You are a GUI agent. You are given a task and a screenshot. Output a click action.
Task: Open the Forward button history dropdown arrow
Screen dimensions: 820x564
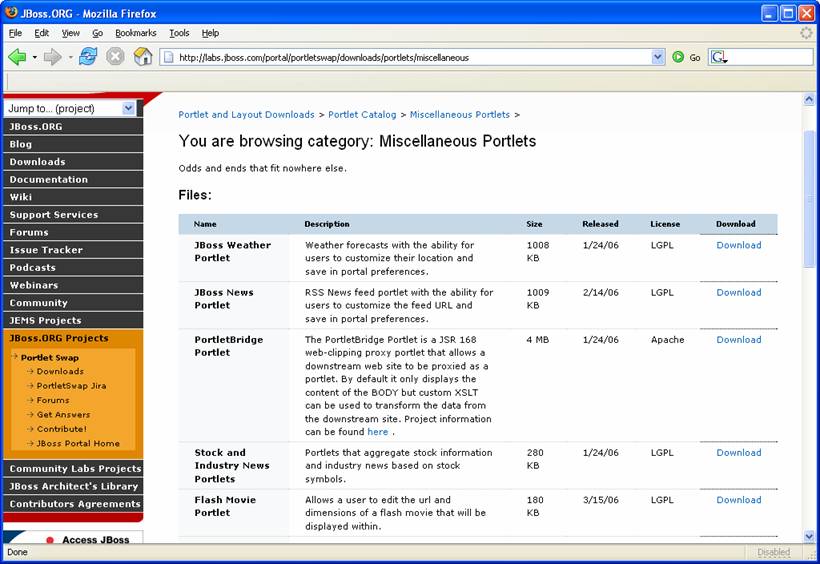pos(70,57)
